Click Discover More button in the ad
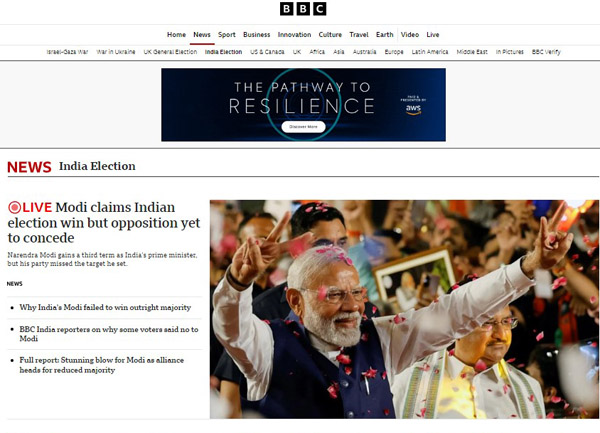Image resolution: width=600 pixels, height=433 pixels. (303, 127)
